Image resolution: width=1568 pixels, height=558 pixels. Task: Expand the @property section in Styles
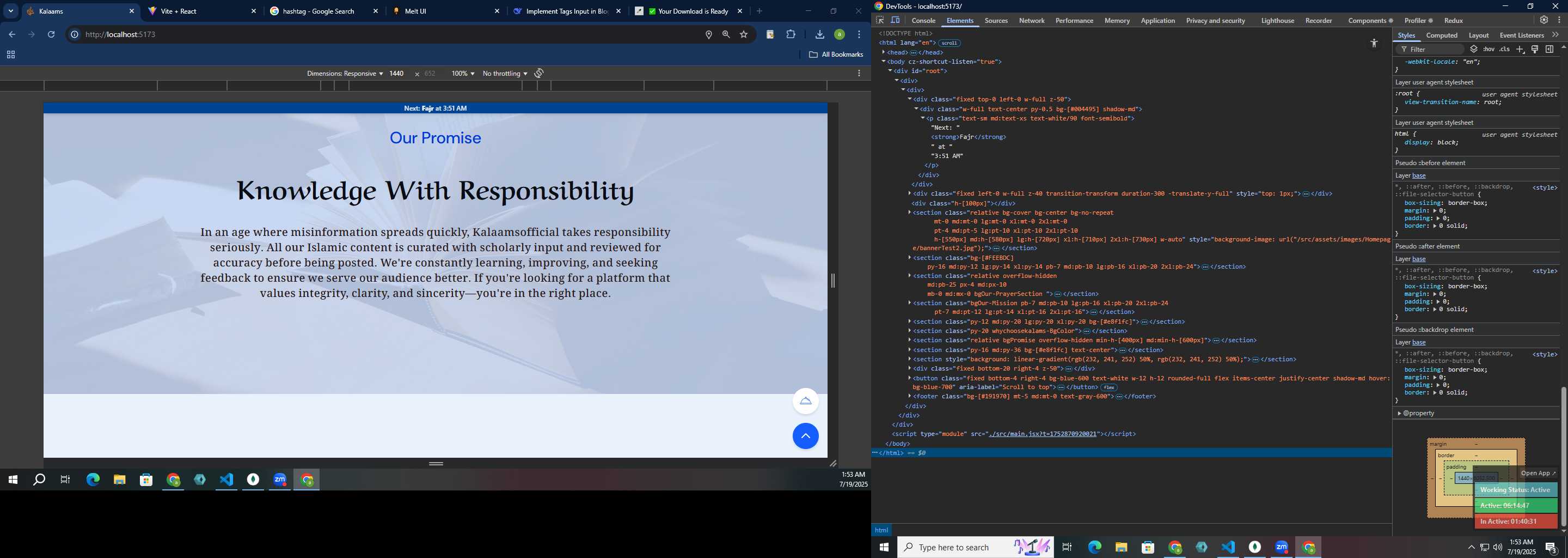(x=1399, y=414)
